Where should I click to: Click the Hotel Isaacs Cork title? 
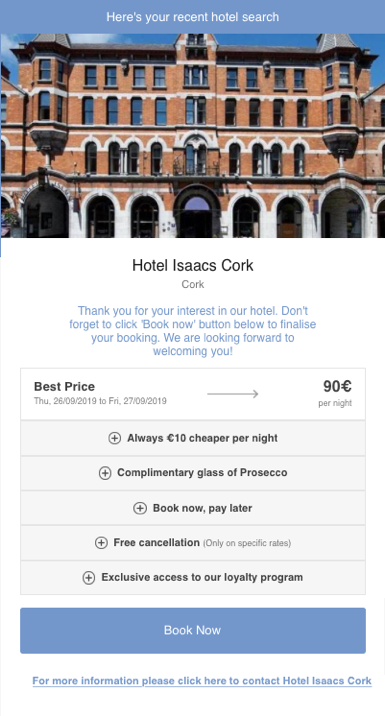click(x=193, y=265)
